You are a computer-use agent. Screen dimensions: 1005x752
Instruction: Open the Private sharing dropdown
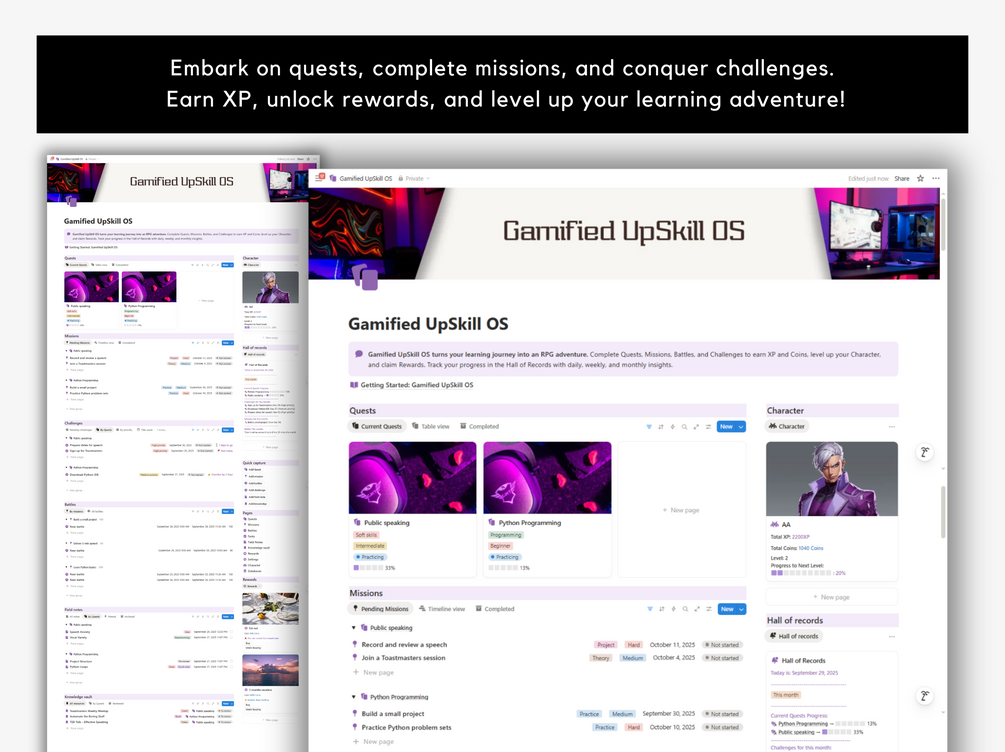point(414,178)
